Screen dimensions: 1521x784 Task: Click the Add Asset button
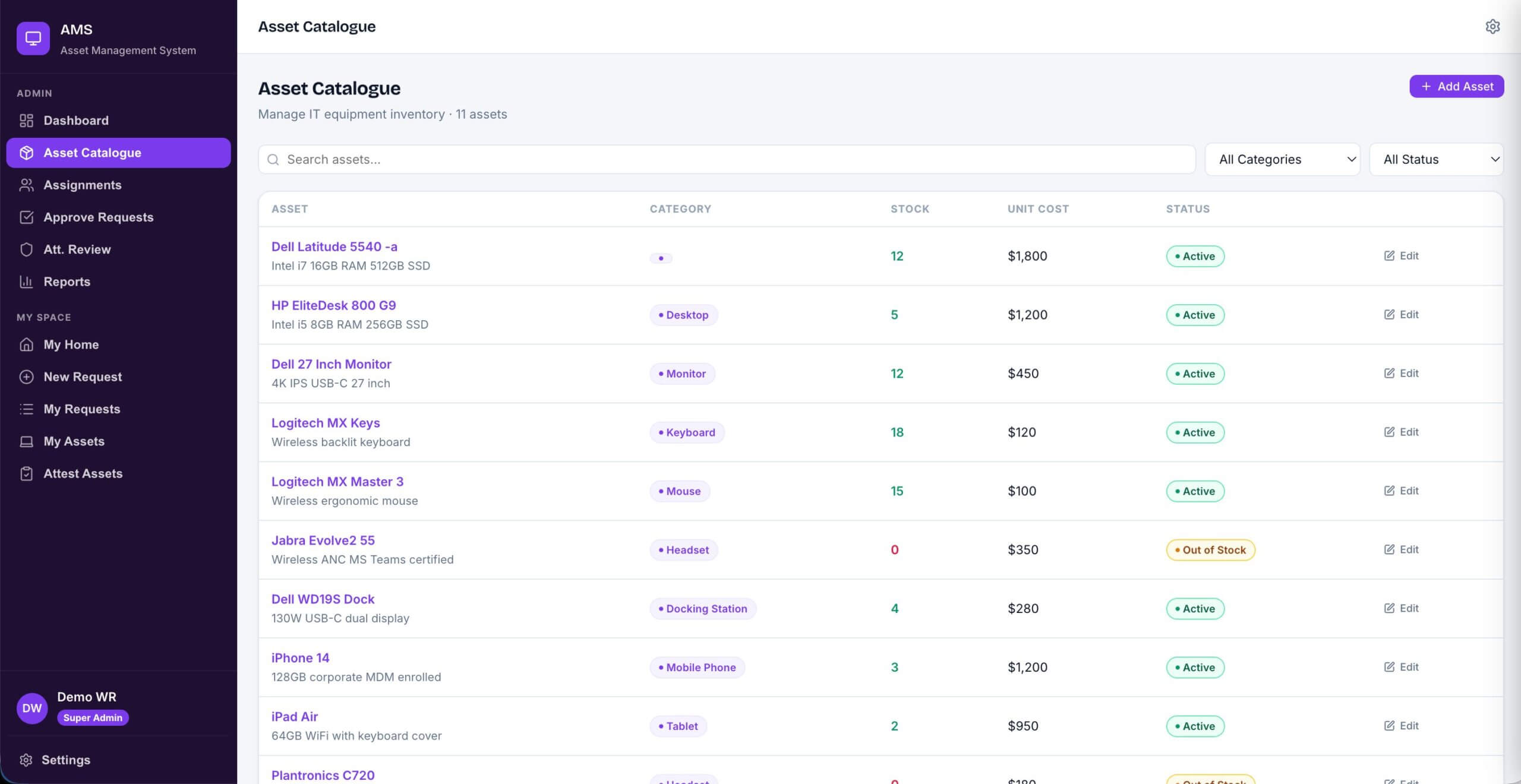[x=1457, y=86]
